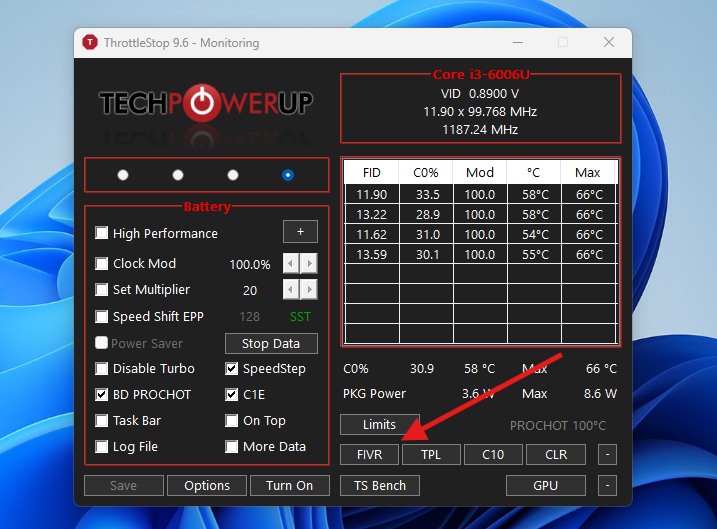Lower Set Multiplier with left arrow
Image resolution: width=717 pixels, height=529 pixels.
(x=291, y=289)
